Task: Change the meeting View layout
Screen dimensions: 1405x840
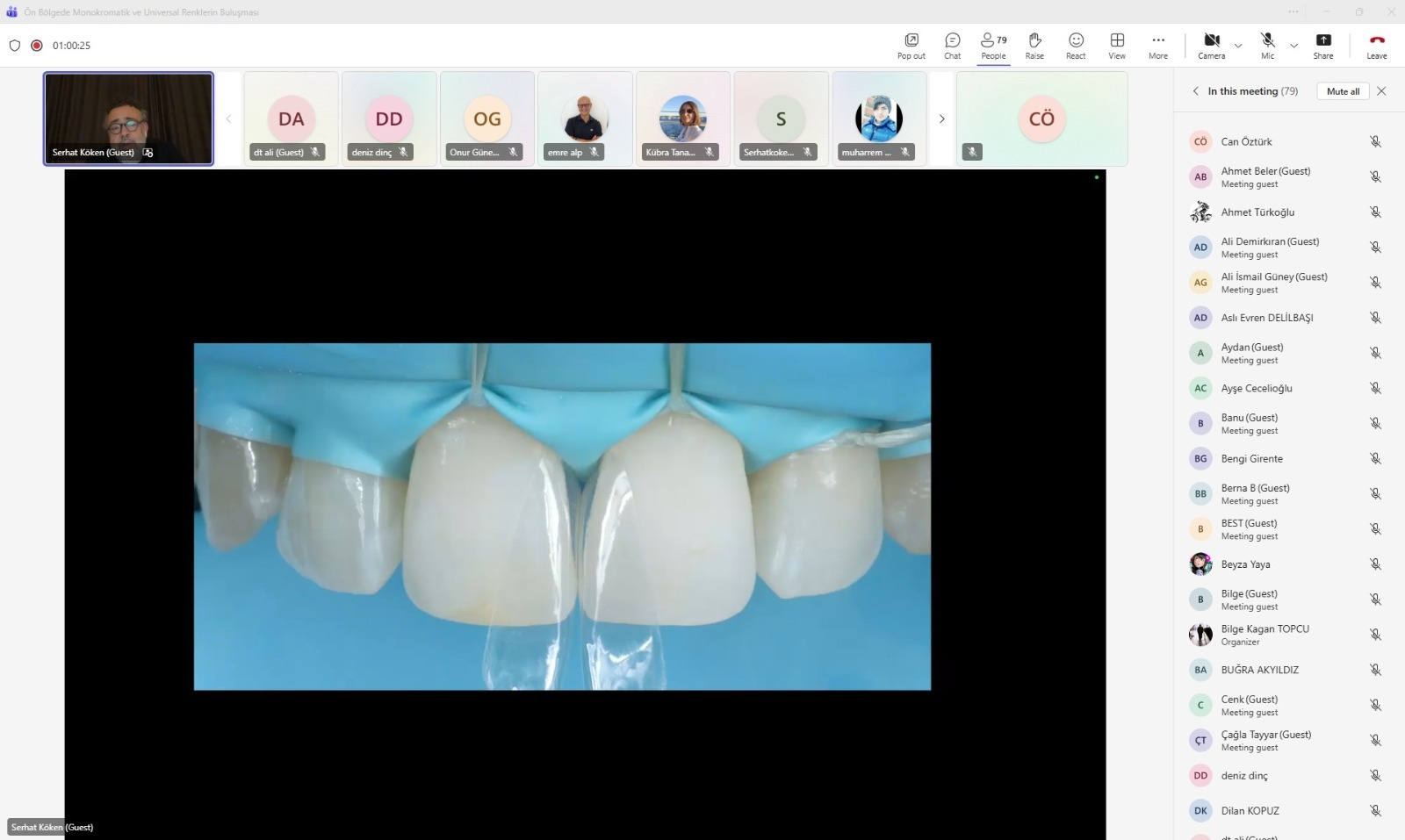Action: pyautogui.click(x=1117, y=46)
